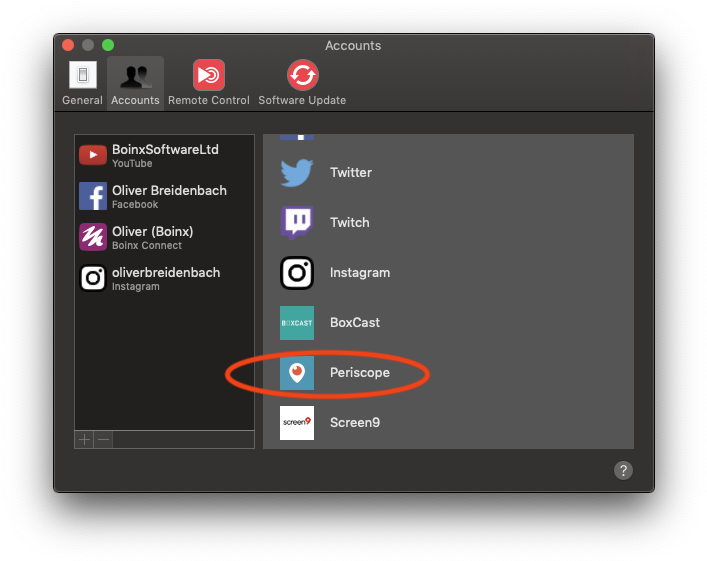Viewport: 707px width, 561px height.
Task: Choose BoxCast as account type
Action: [x=355, y=323]
